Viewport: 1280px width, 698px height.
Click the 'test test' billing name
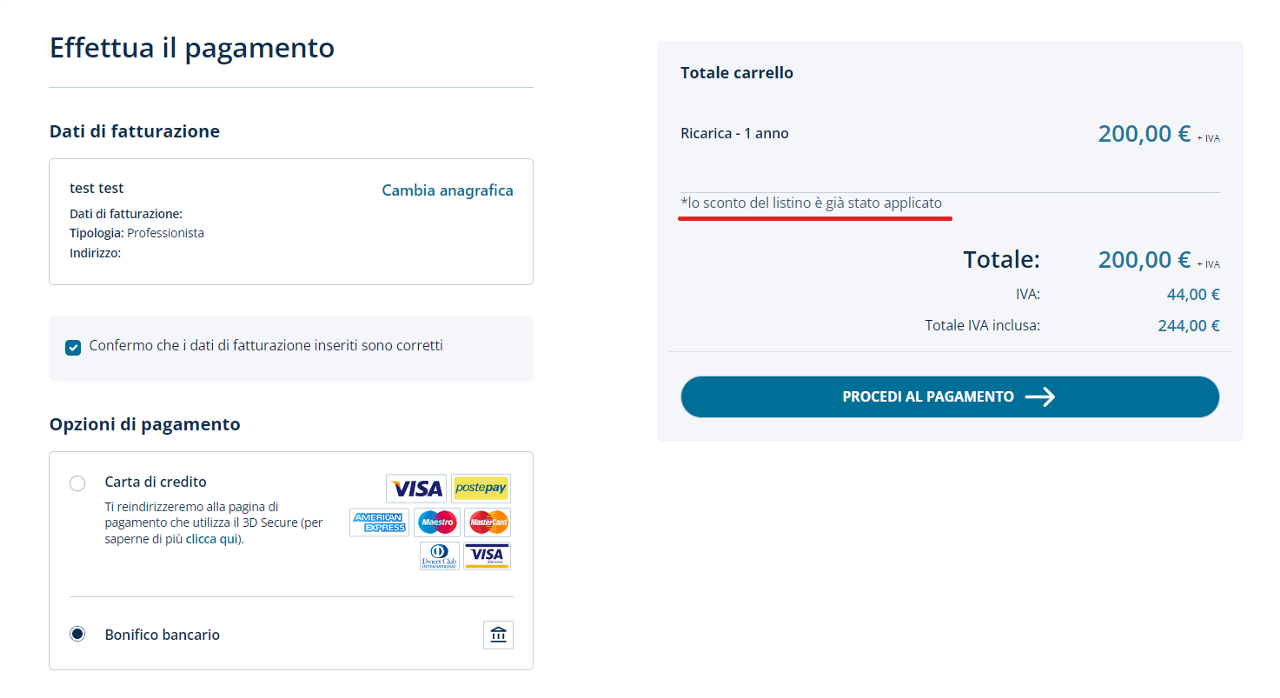coord(97,188)
